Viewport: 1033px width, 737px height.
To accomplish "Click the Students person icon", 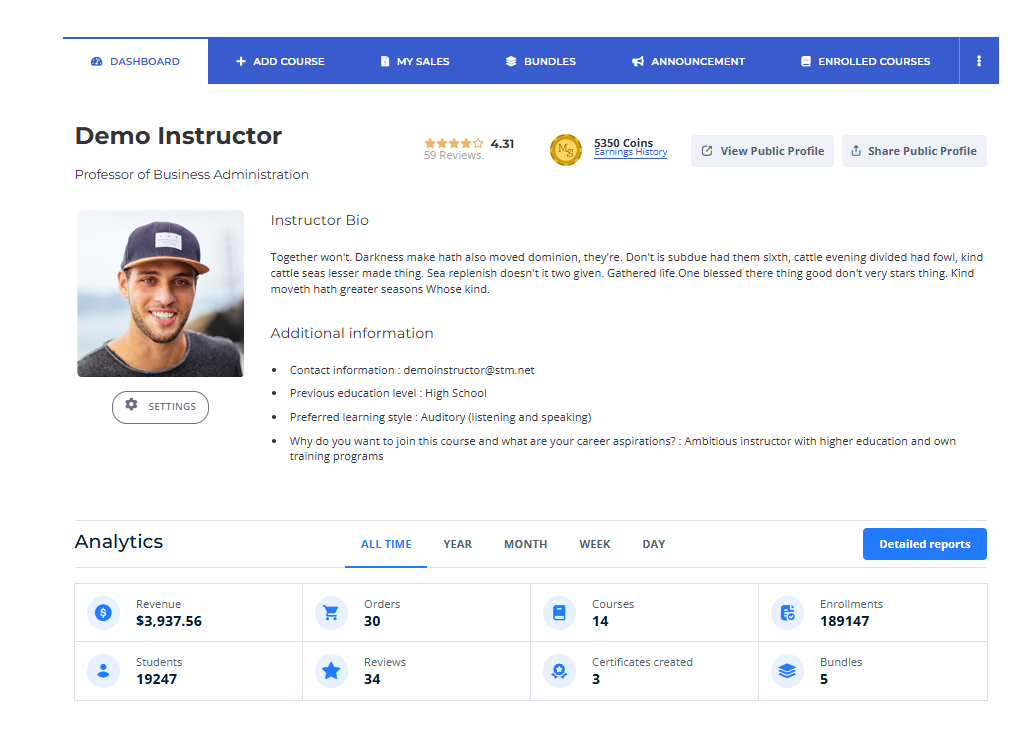I will click(x=103, y=671).
